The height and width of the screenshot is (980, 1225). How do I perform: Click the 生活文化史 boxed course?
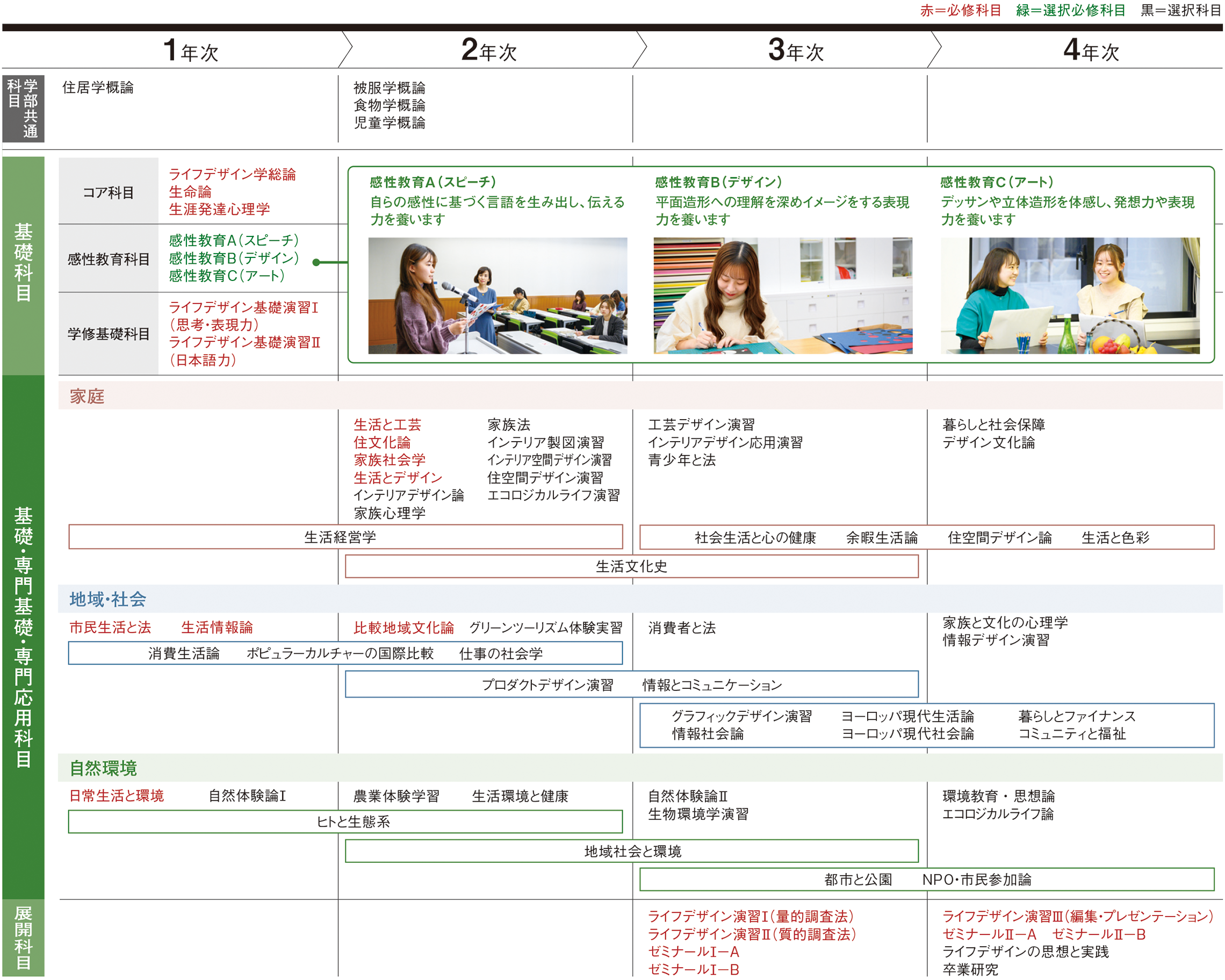point(631,566)
